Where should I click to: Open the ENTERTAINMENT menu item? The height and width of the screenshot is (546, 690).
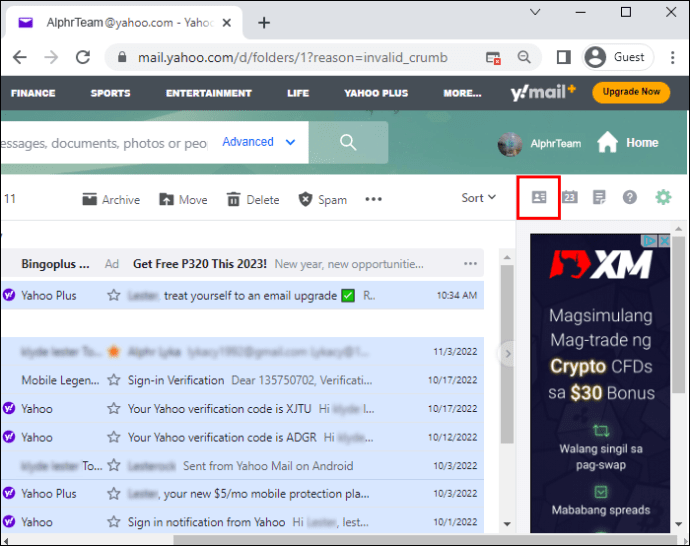(209, 93)
